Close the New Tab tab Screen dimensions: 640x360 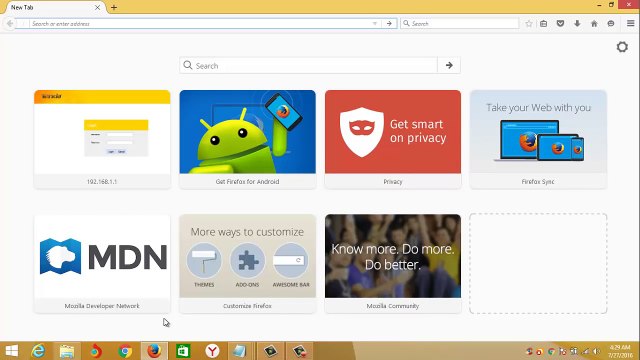tap(98, 7)
